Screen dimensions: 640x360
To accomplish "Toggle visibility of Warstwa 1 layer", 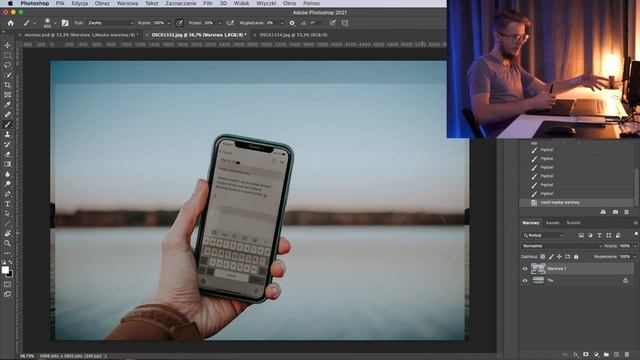I will [x=525, y=269].
